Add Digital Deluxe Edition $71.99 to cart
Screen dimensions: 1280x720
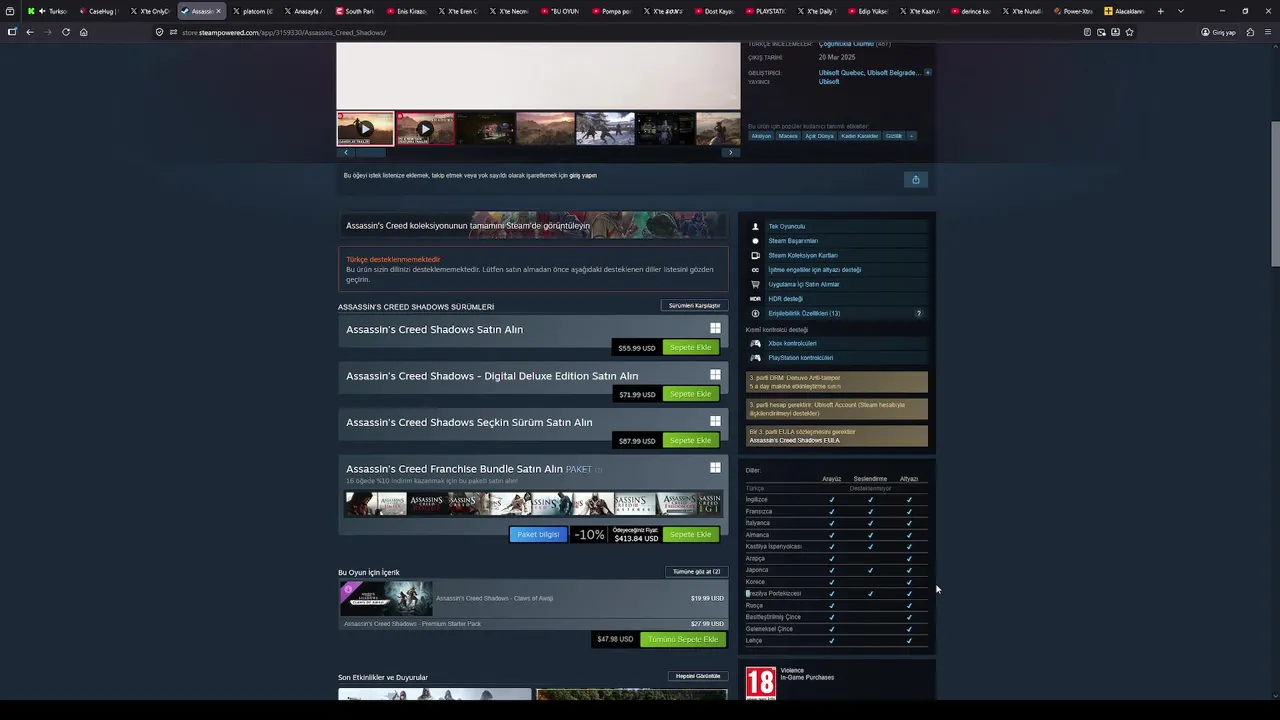pos(690,394)
